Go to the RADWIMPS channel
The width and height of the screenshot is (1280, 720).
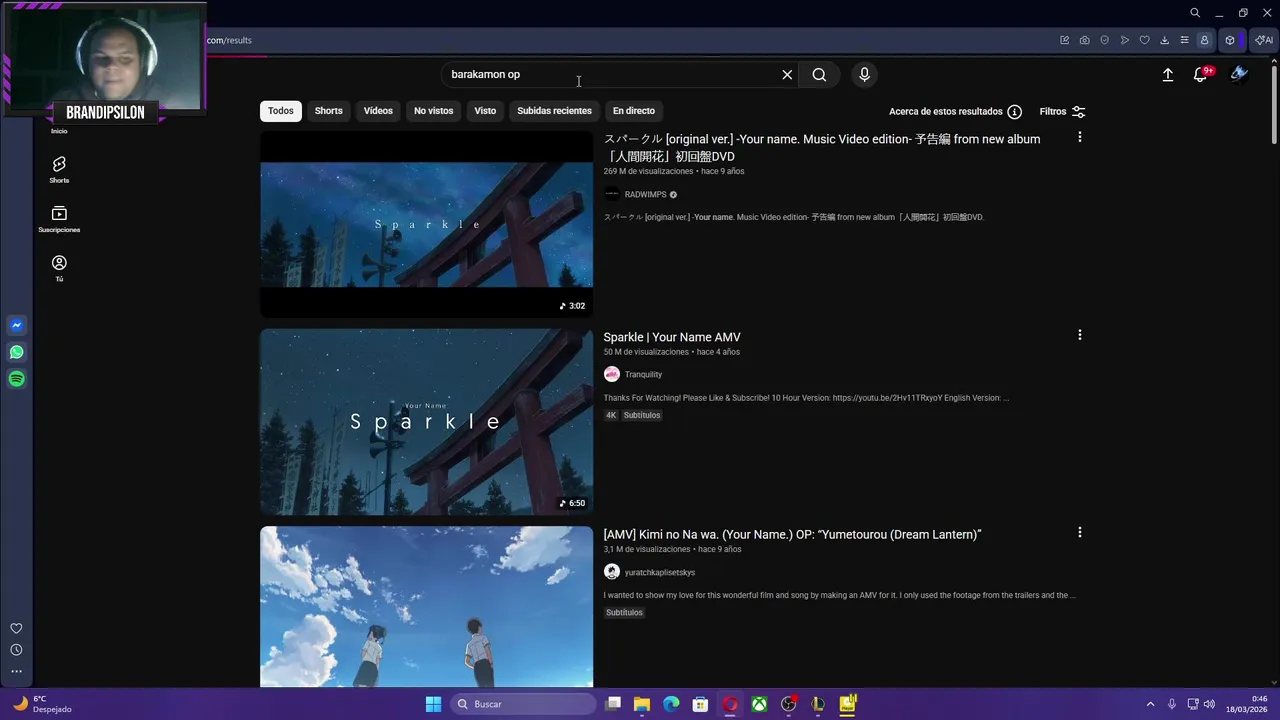point(645,195)
